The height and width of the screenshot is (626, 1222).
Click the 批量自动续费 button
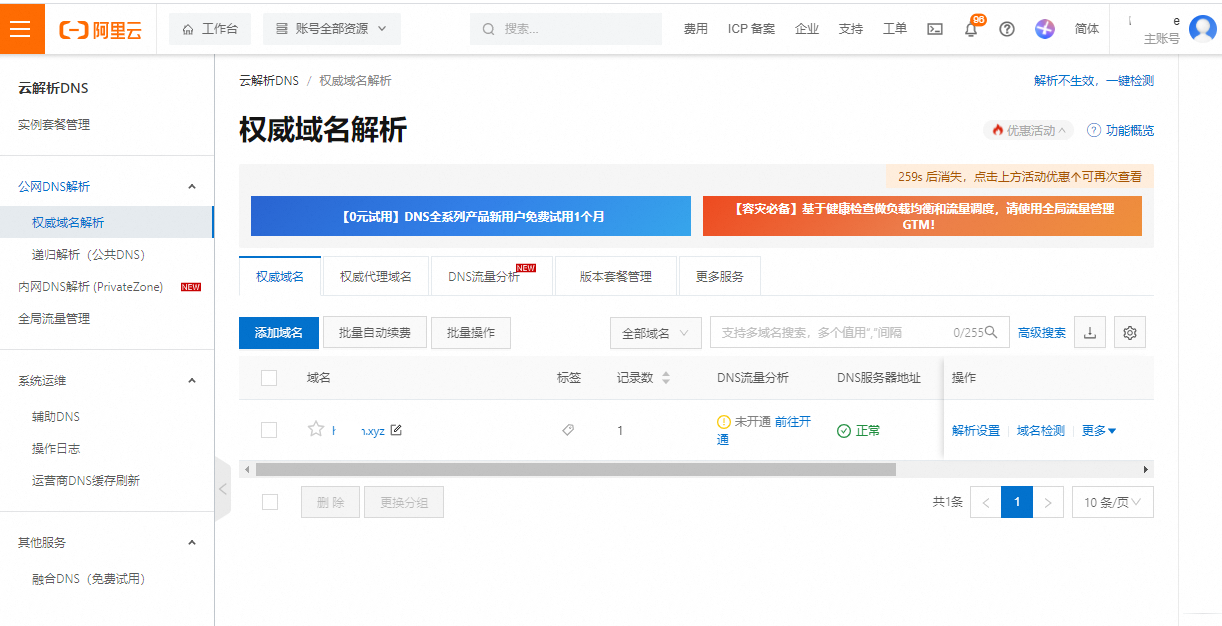point(375,333)
